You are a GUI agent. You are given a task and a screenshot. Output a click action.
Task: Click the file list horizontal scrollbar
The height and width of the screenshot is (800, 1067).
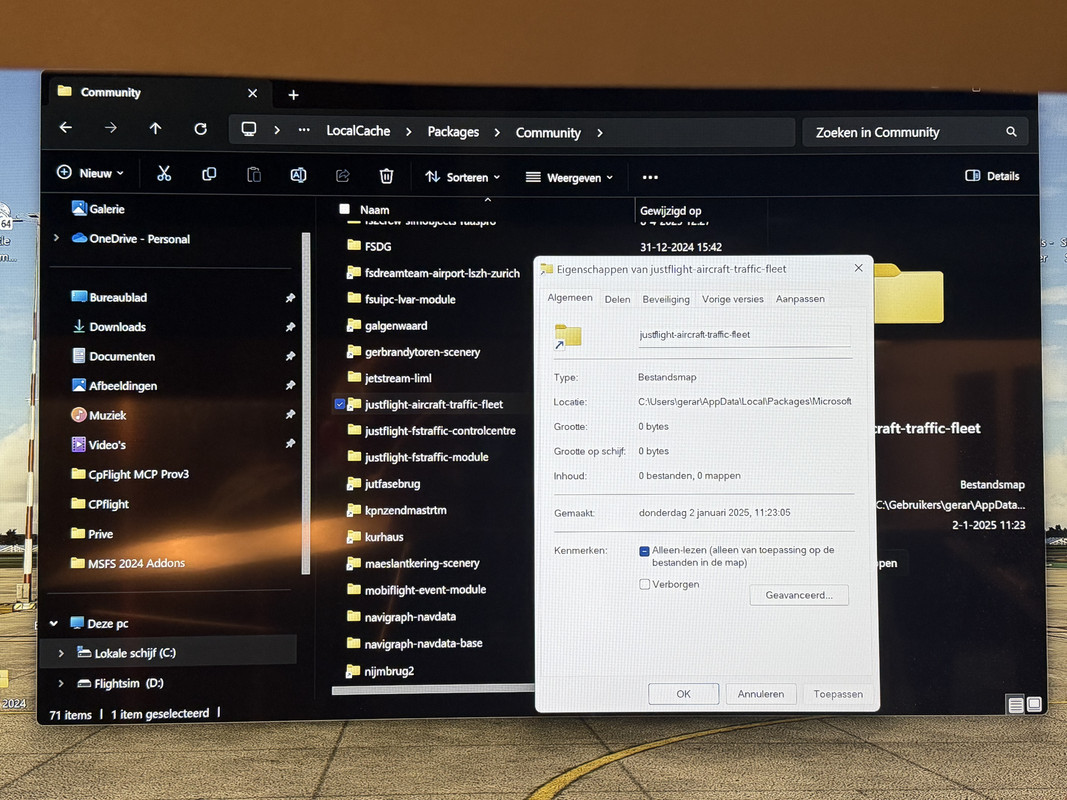click(x=433, y=690)
